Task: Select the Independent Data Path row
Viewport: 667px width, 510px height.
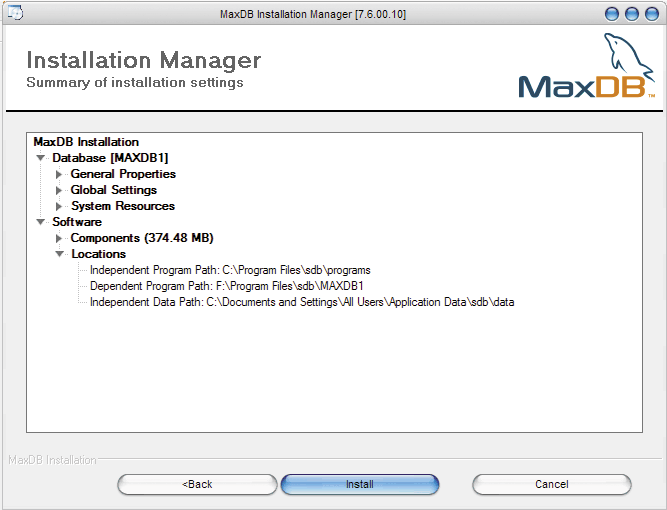Action: (302, 302)
